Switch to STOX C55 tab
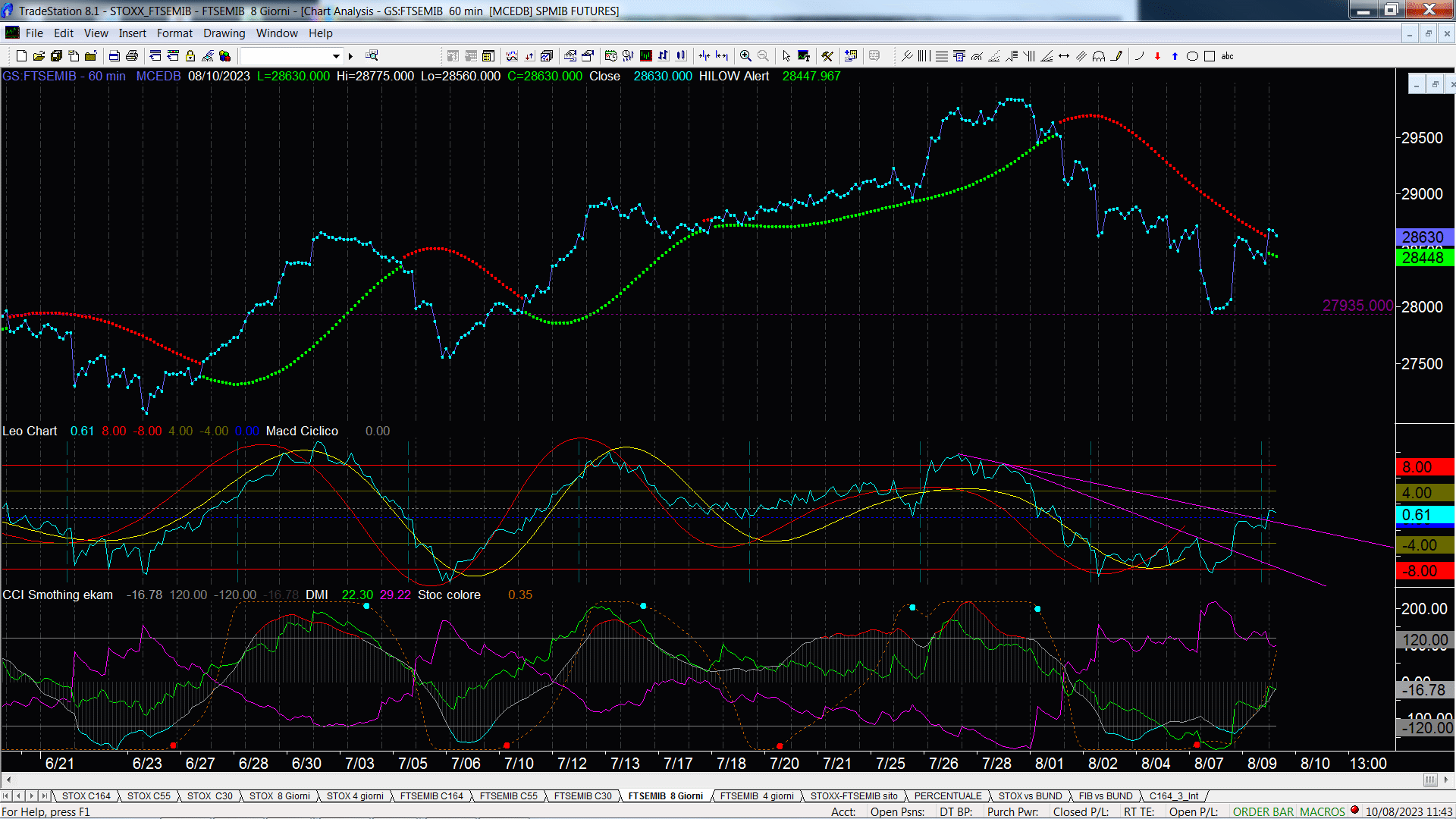This screenshot has height=819, width=1456. [x=149, y=795]
